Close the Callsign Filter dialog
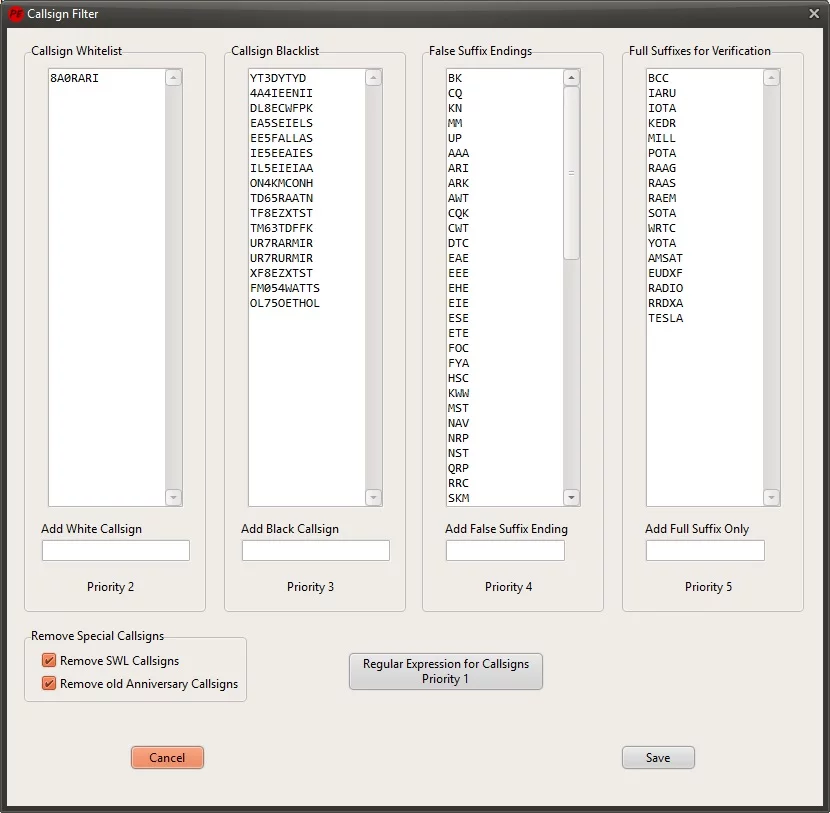 (813, 13)
